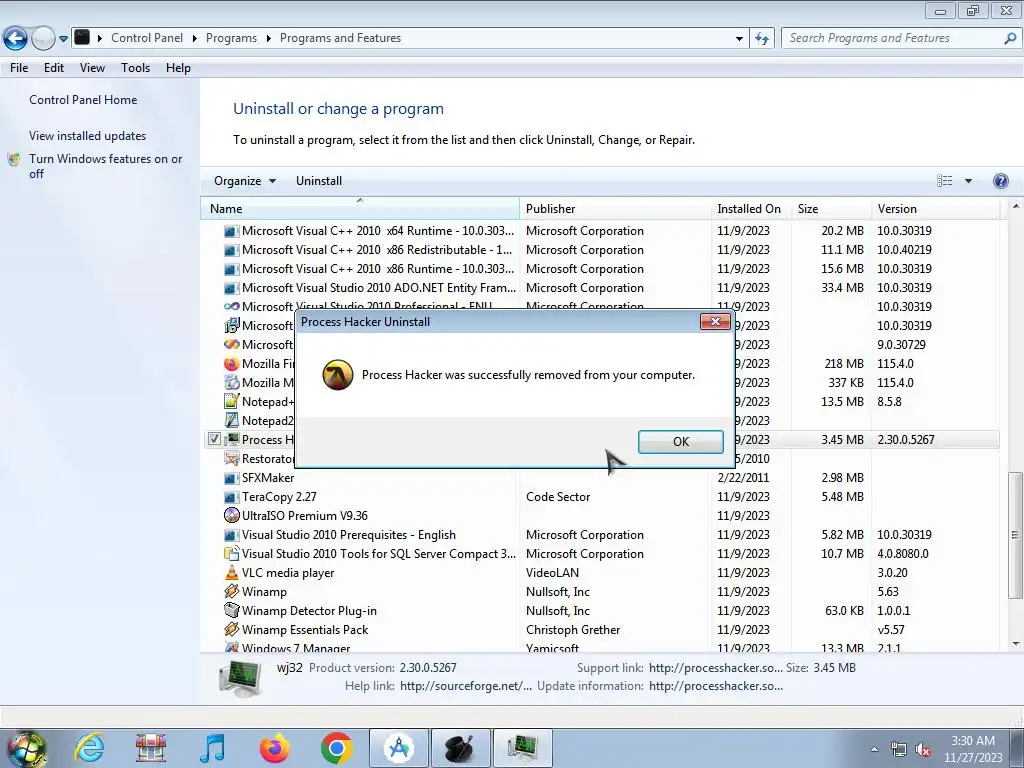Select the TeraCopy 2.27 icon
Screen dimensions: 1024x768
pyautogui.click(x=231, y=497)
